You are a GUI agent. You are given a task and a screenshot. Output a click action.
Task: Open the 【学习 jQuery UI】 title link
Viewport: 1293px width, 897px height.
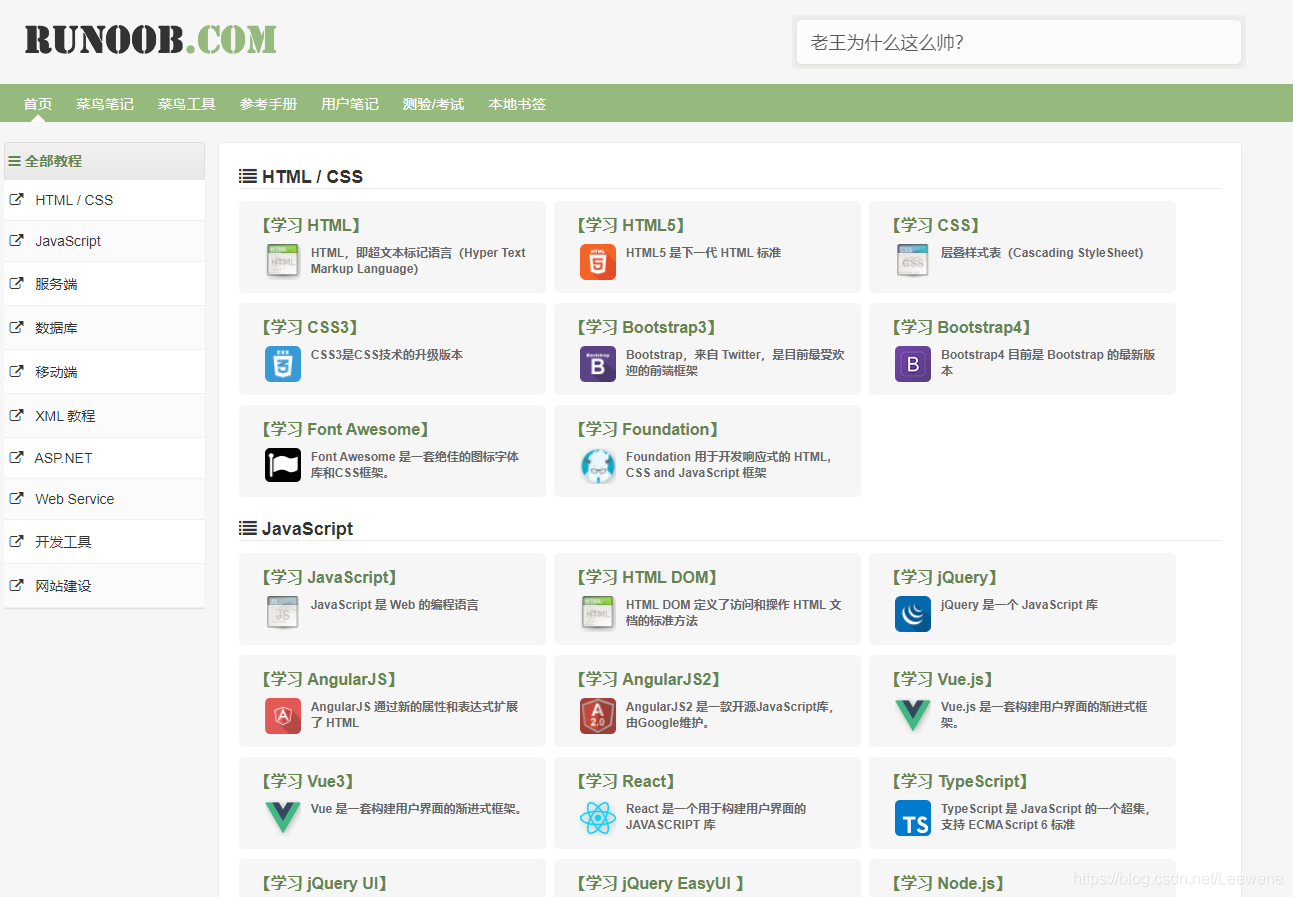click(324, 883)
